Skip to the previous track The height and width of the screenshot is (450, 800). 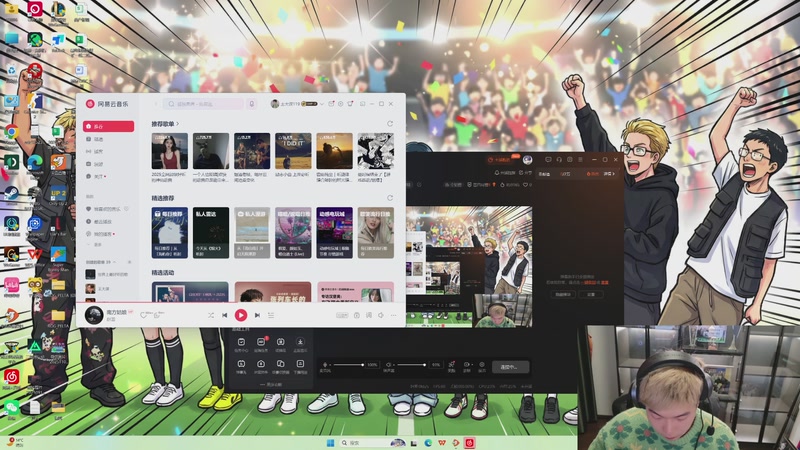coord(224,315)
